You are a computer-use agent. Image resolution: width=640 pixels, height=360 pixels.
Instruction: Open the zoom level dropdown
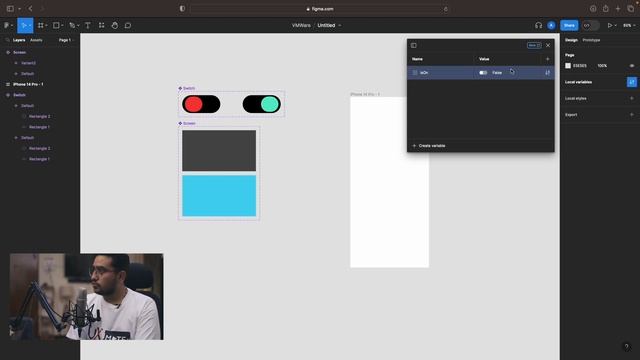(x=629, y=25)
